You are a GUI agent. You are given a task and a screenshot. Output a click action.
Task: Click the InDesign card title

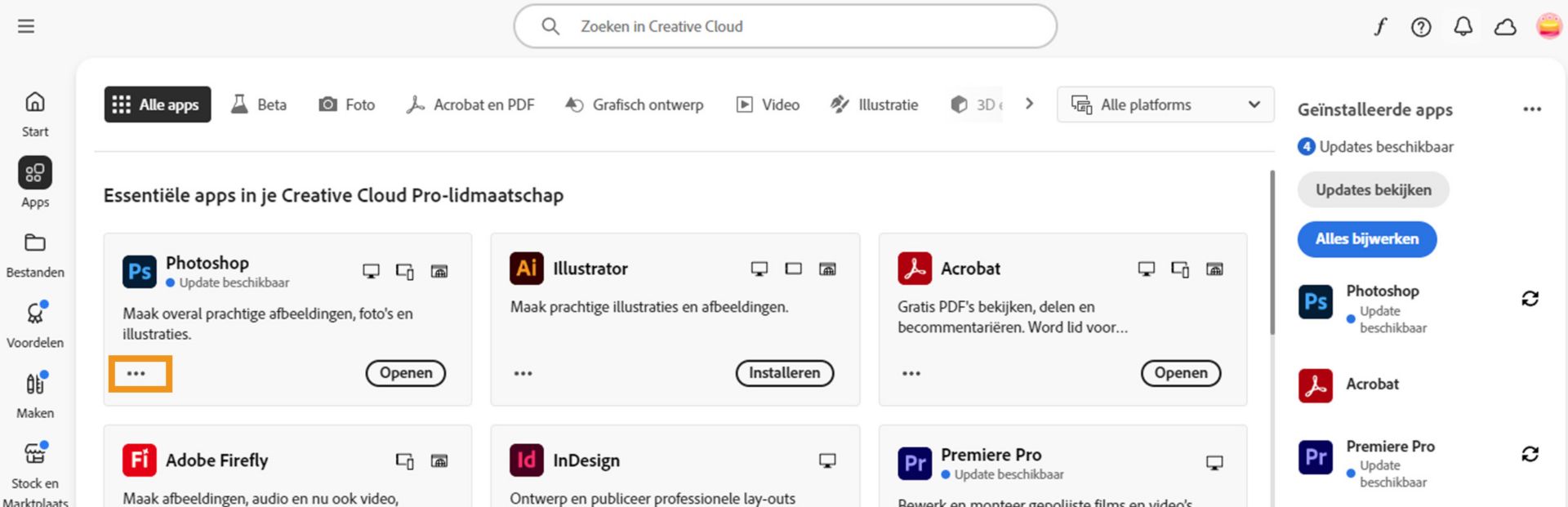(586, 460)
